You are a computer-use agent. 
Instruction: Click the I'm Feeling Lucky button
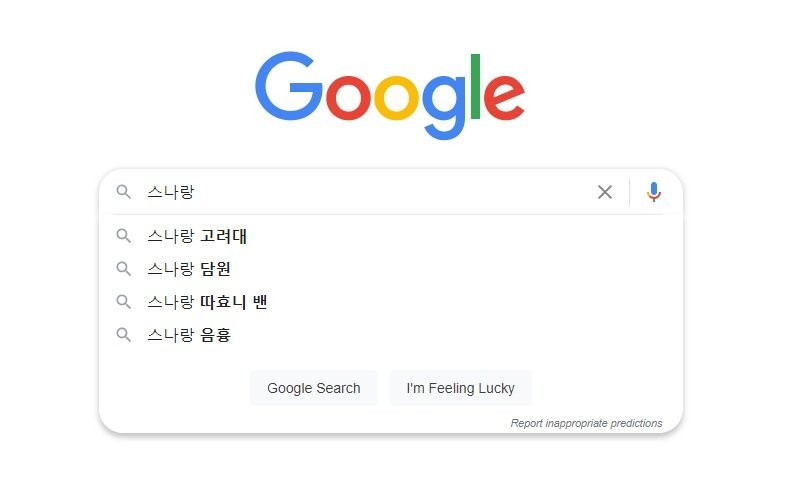pos(461,388)
